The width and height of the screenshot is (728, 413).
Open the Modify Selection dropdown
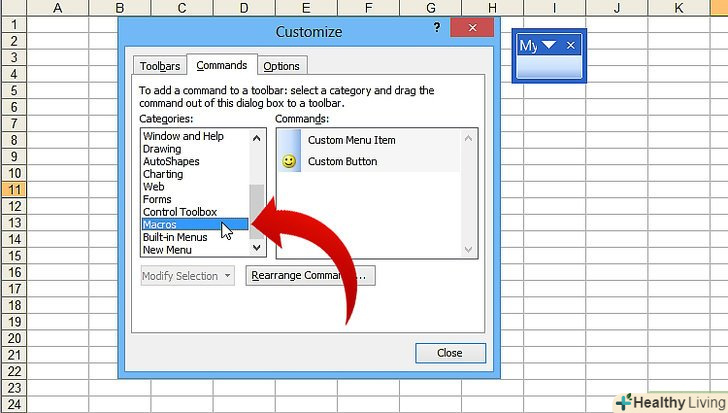[188, 276]
